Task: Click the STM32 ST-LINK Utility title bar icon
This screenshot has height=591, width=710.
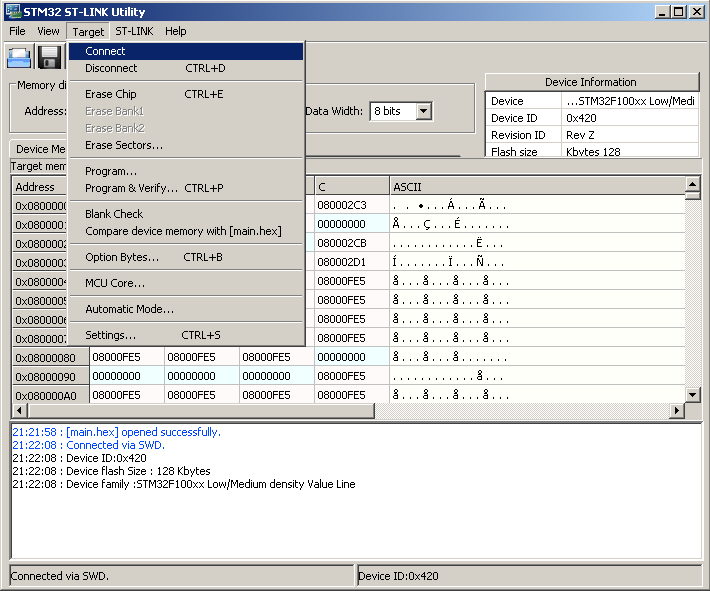Action: (x=12, y=12)
